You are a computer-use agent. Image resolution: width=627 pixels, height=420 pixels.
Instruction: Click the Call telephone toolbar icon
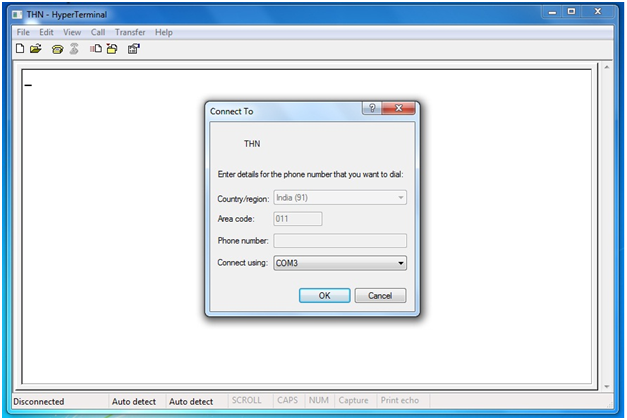57,49
